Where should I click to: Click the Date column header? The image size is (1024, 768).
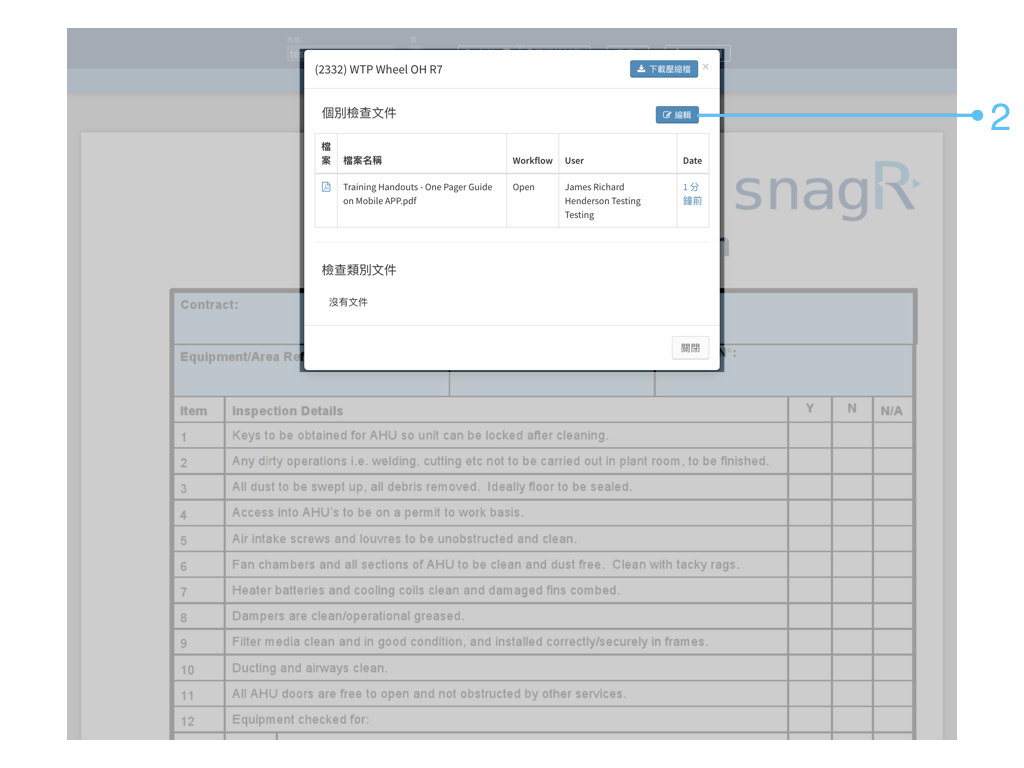[x=692, y=161]
